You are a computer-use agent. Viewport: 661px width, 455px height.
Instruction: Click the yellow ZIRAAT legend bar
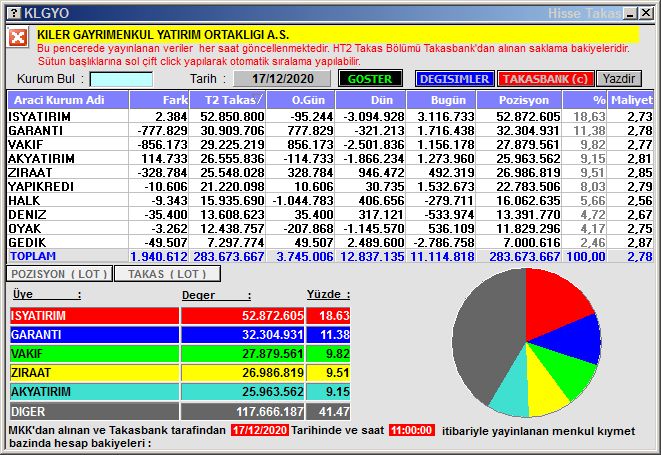pyautogui.click(x=94, y=373)
